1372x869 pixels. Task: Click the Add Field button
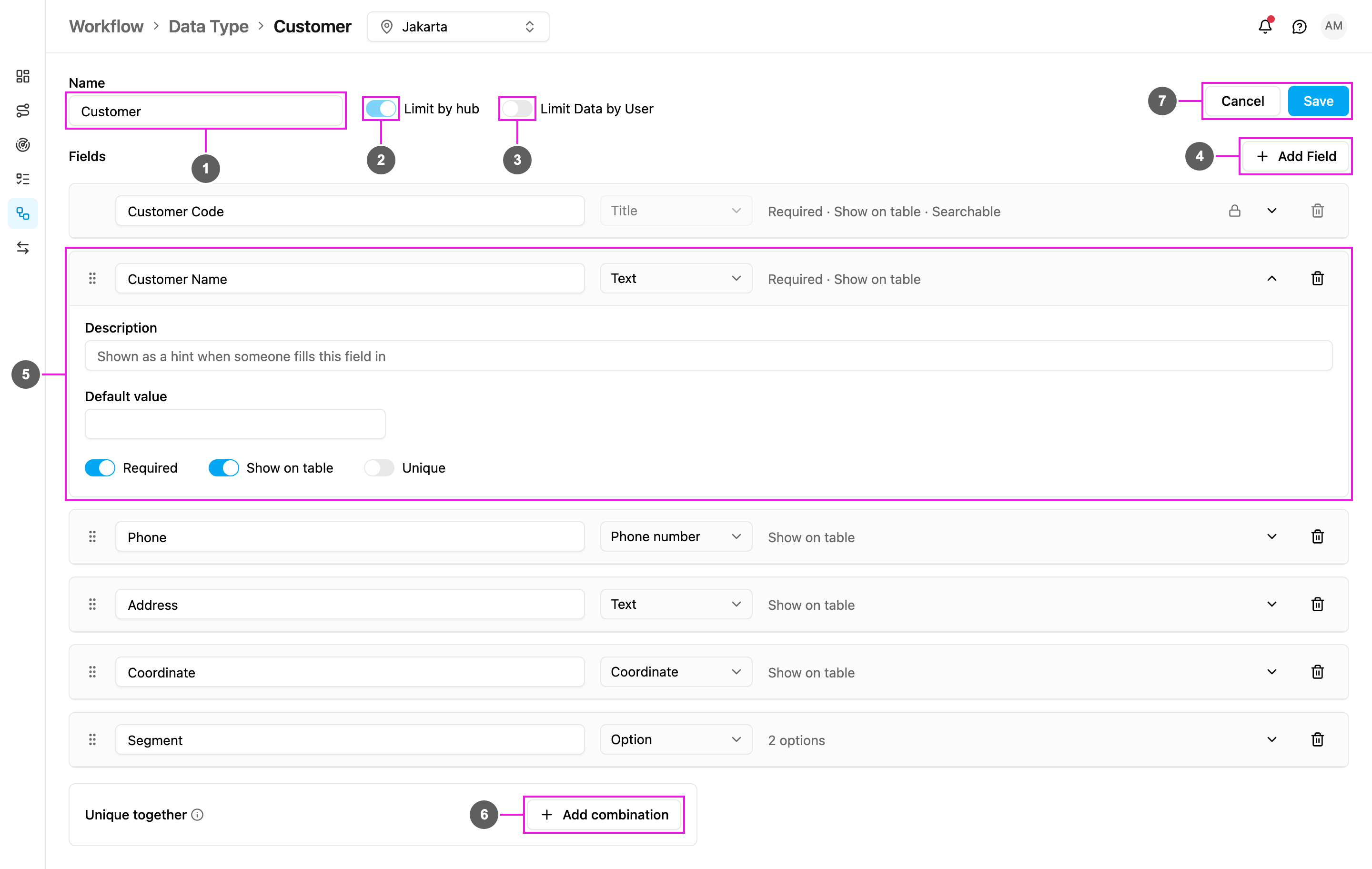(x=1295, y=156)
